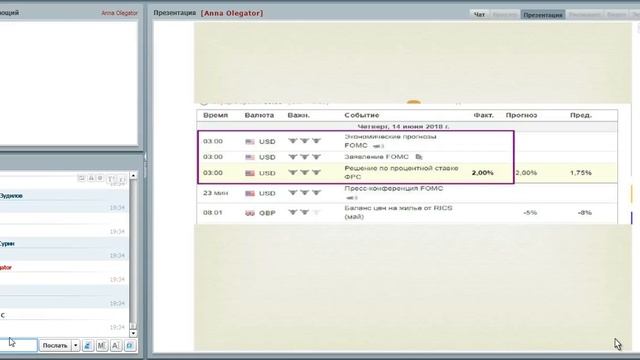Click the Факт. column header
Image resolution: width=640 pixels, height=360 pixels.
click(x=483, y=115)
